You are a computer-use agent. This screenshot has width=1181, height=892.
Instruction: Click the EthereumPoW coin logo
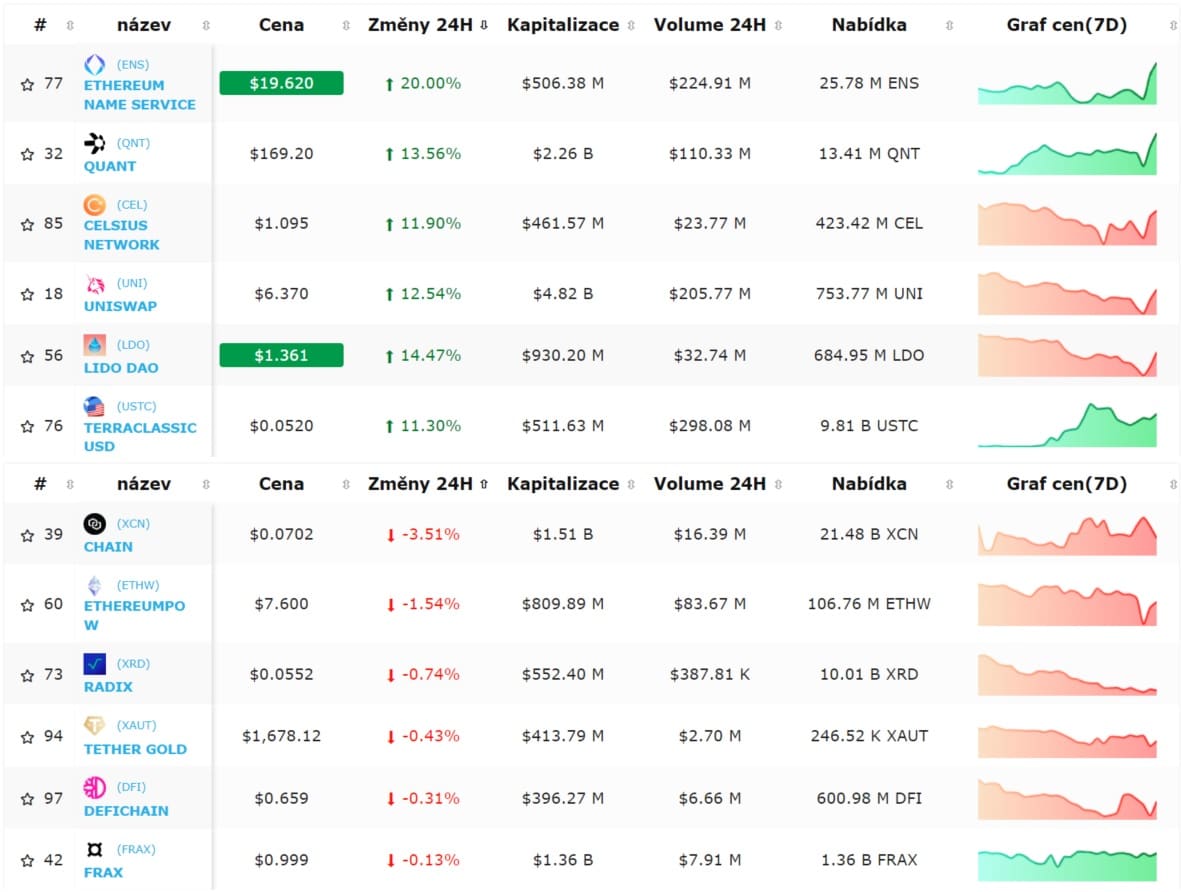tap(94, 585)
